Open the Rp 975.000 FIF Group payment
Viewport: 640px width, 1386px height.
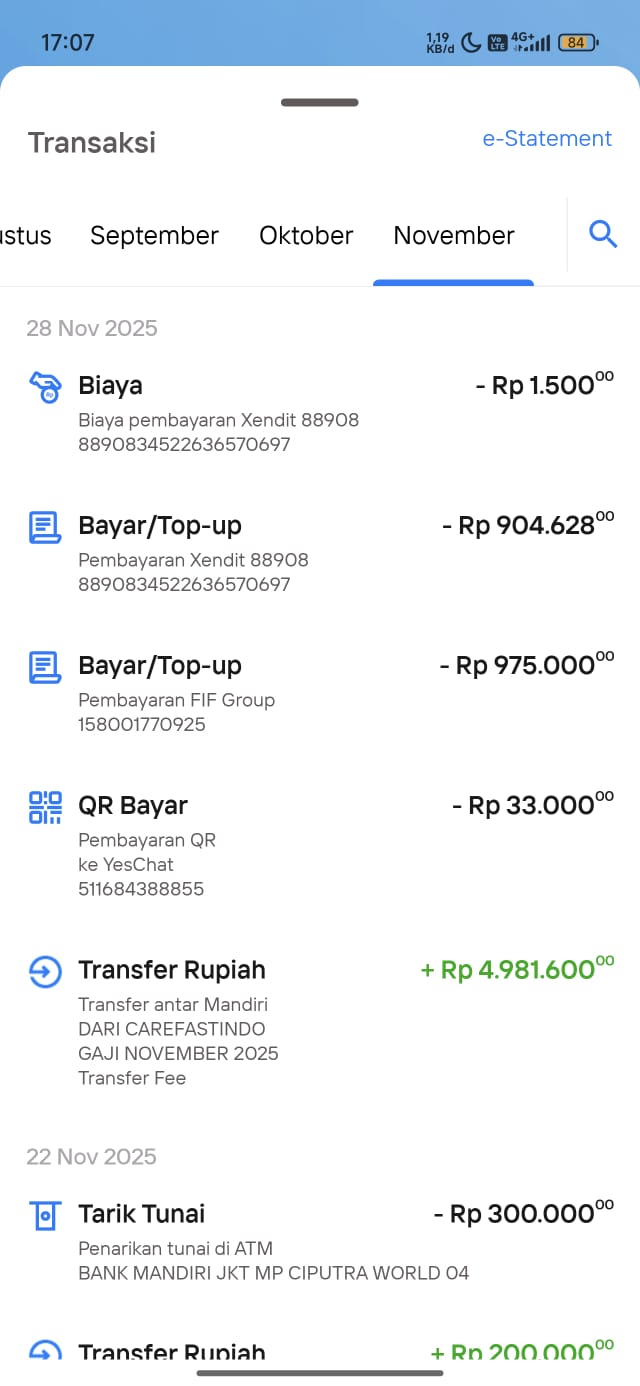(320, 693)
